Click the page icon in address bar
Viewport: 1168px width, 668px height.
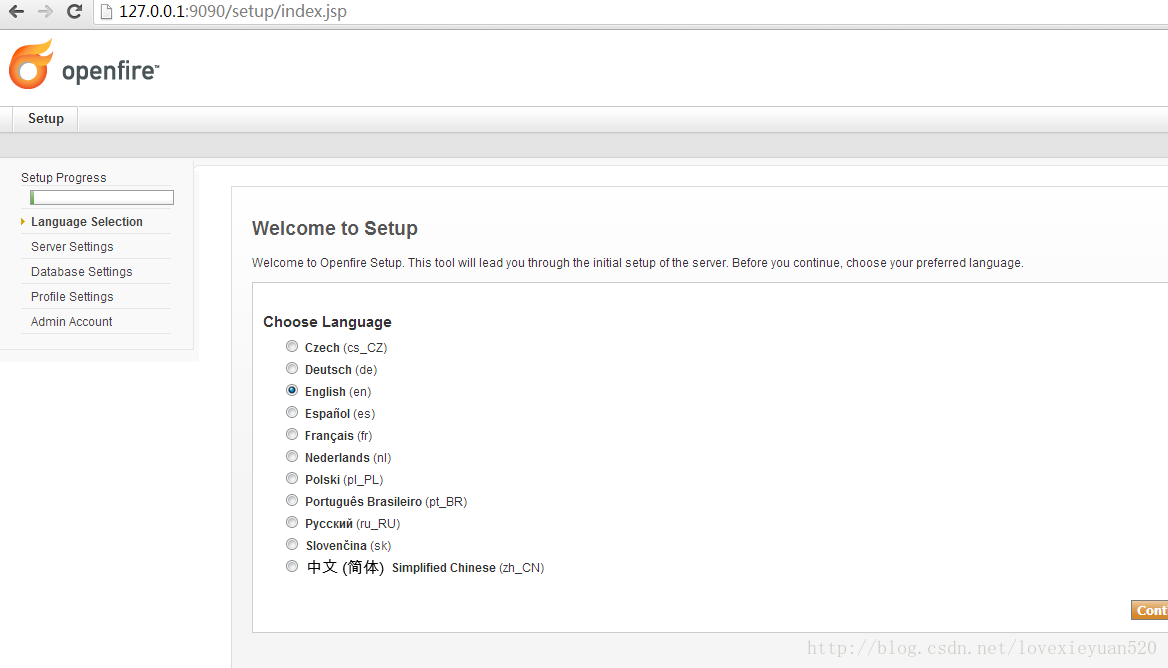pos(107,11)
